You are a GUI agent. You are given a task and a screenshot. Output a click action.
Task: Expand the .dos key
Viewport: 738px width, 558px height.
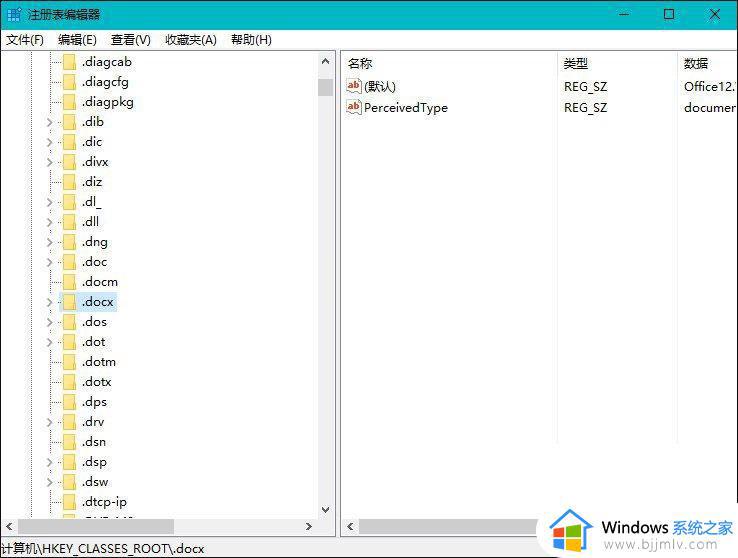tap(49, 322)
